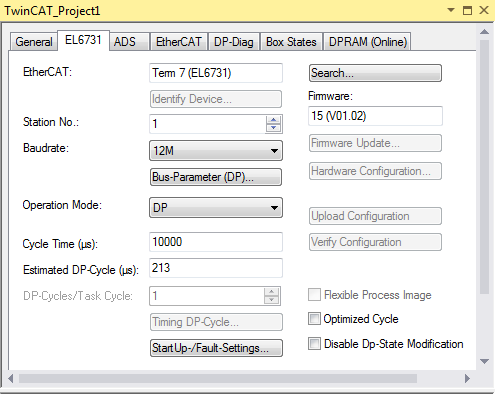
Task: Click the vertical scrollbar down arrow
Action: click(x=485, y=361)
